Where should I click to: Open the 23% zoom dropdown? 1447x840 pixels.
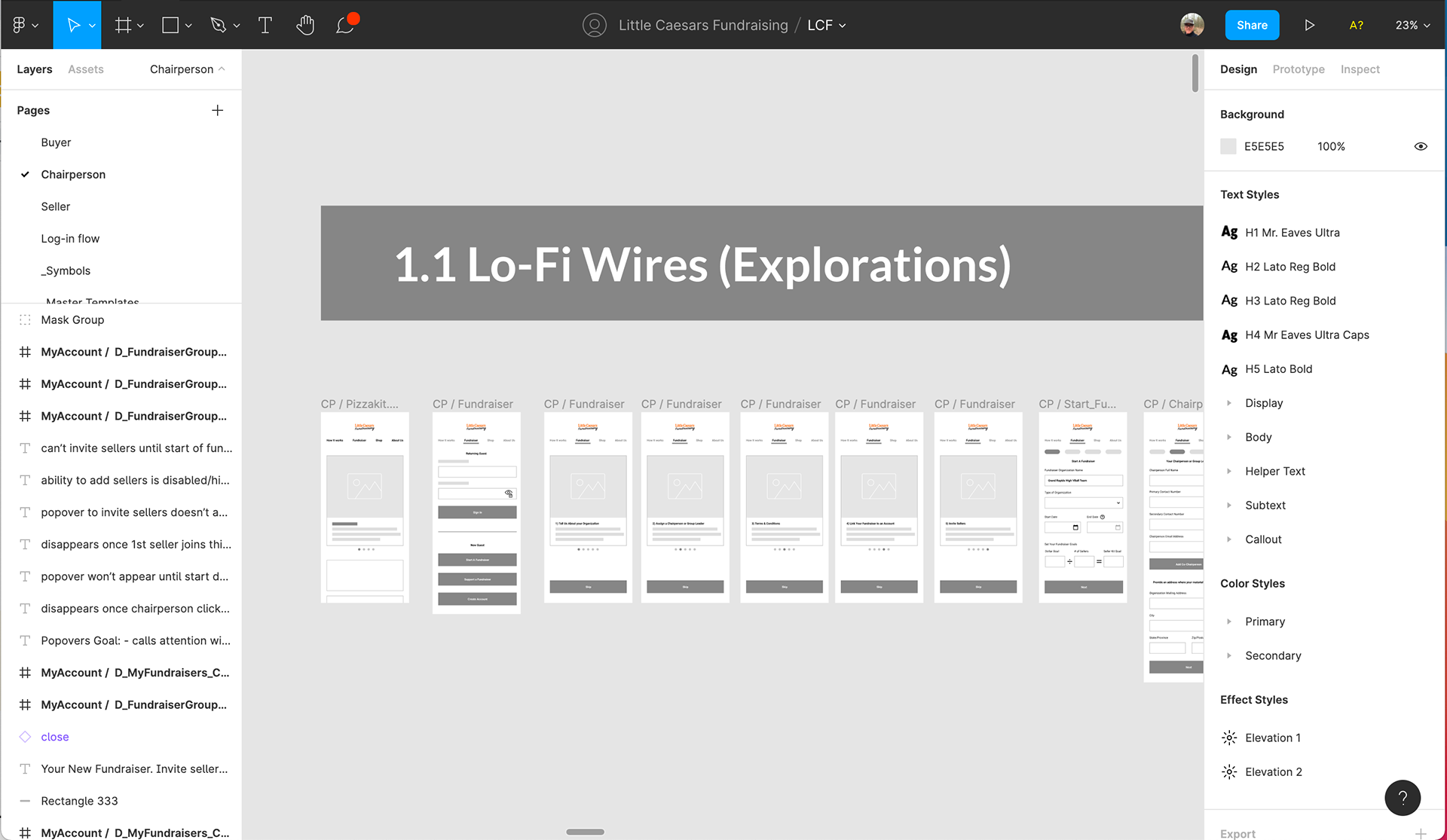tap(1412, 25)
